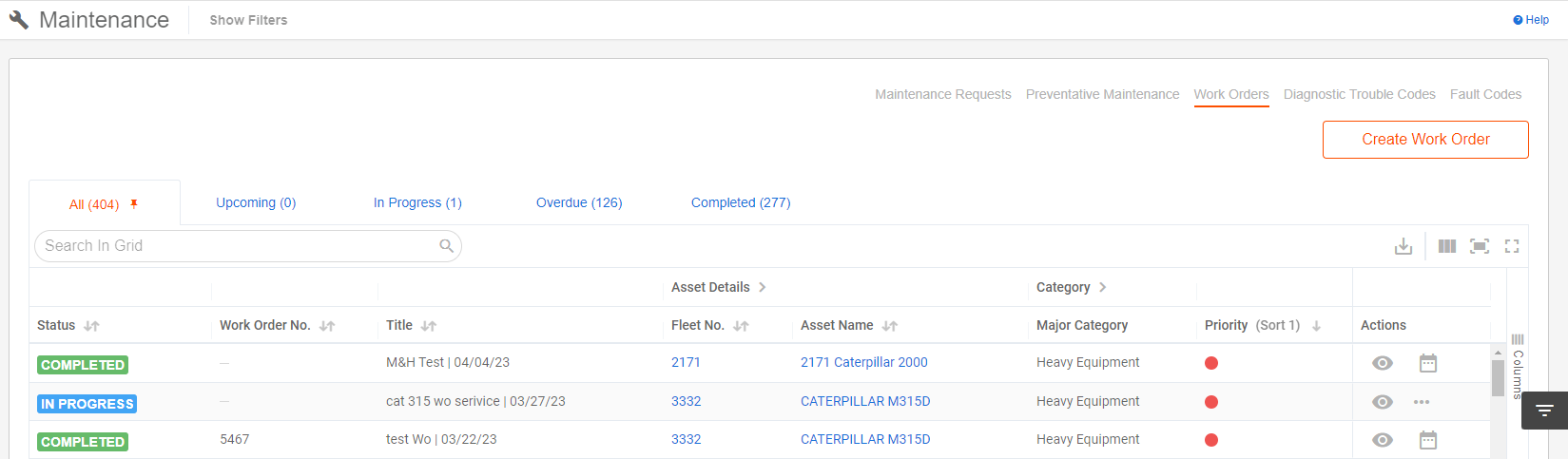This screenshot has height=459, width=1568.
Task: Select Work Orders section
Action: [1231, 94]
